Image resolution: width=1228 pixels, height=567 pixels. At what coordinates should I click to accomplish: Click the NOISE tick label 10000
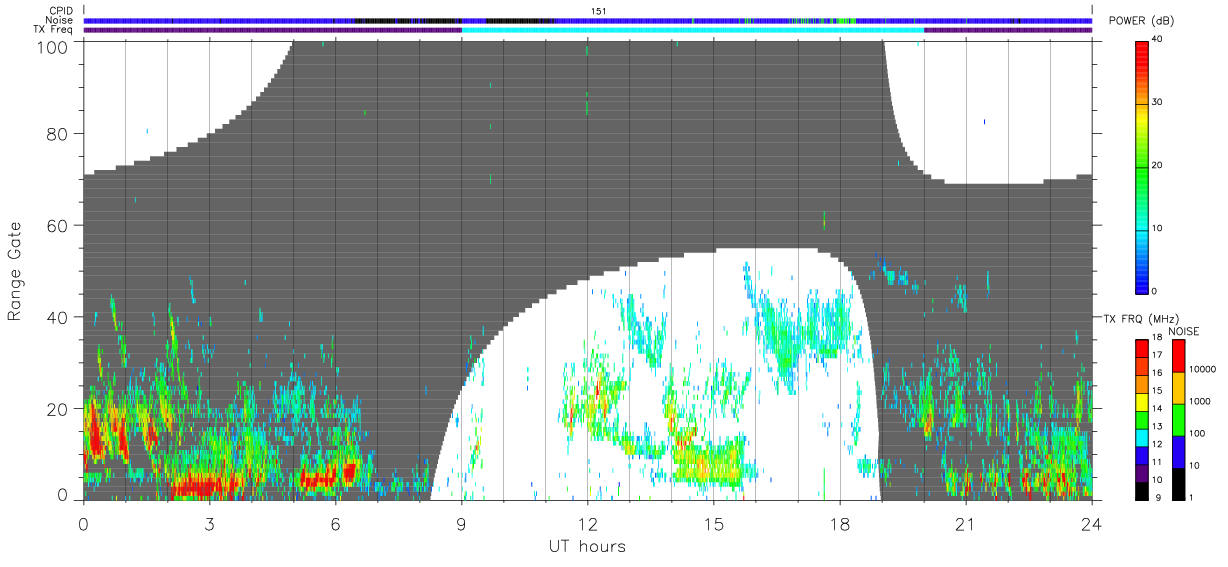click(x=1203, y=369)
